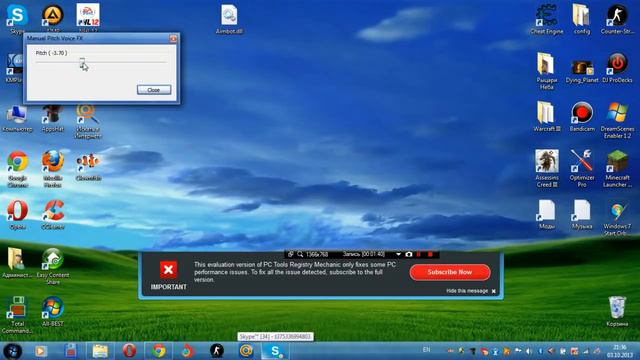Open the Dying_Planet file on desktop
The image size is (640, 360).
(582, 70)
